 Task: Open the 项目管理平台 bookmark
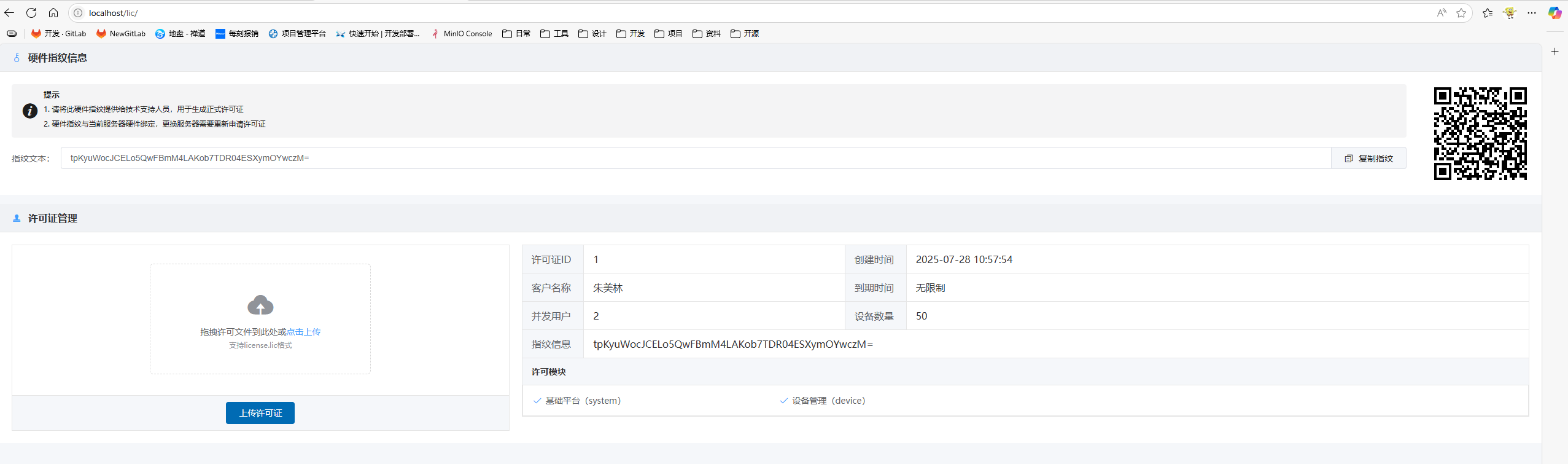pyautogui.click(x=297, y=34)
